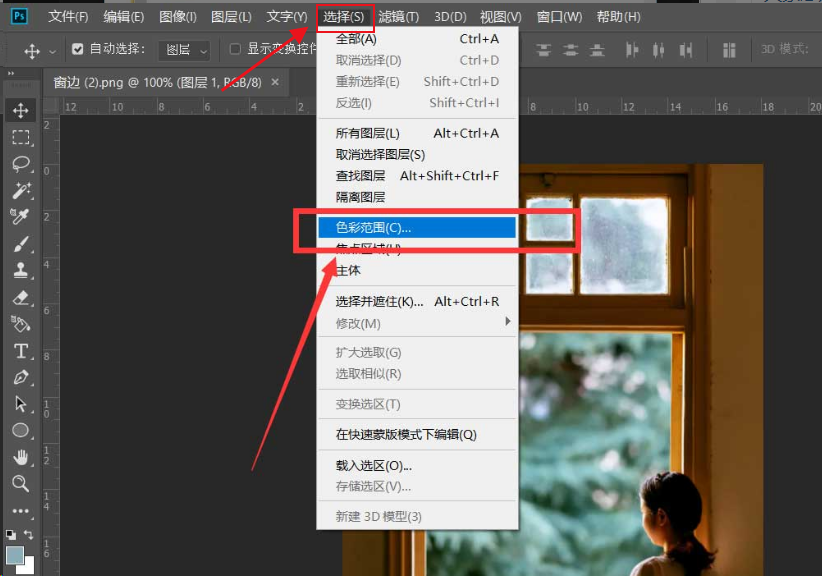
Task: Select the Lasso tool
Action: point(21,164)
